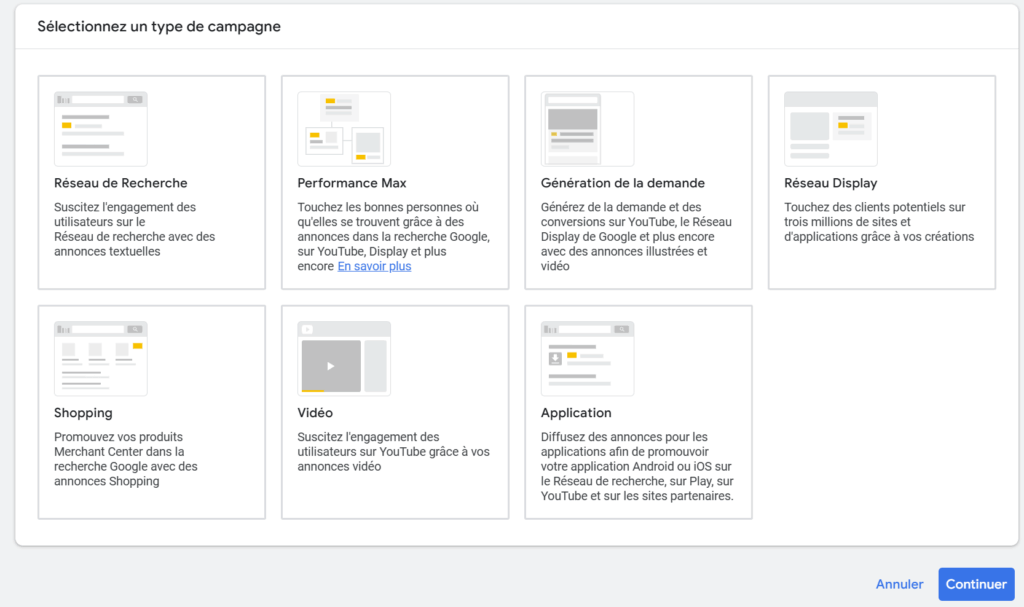Click description 'Suscitez l'engagement des utilisateurs sur le Réseau de recherche'
Screen dimensions: 1024x607
[135, 229]
